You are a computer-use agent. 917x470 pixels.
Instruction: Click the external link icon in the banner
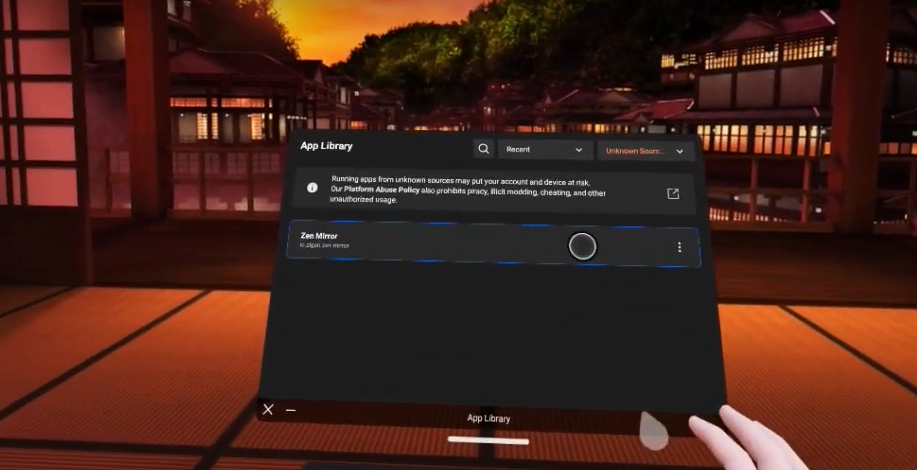pyautogui.click(x=673, y=194)
